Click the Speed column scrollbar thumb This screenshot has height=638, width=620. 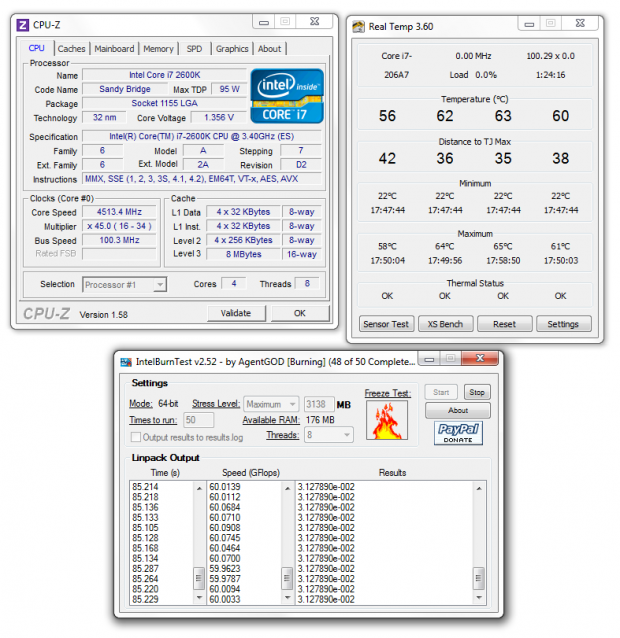pos(287,578)
